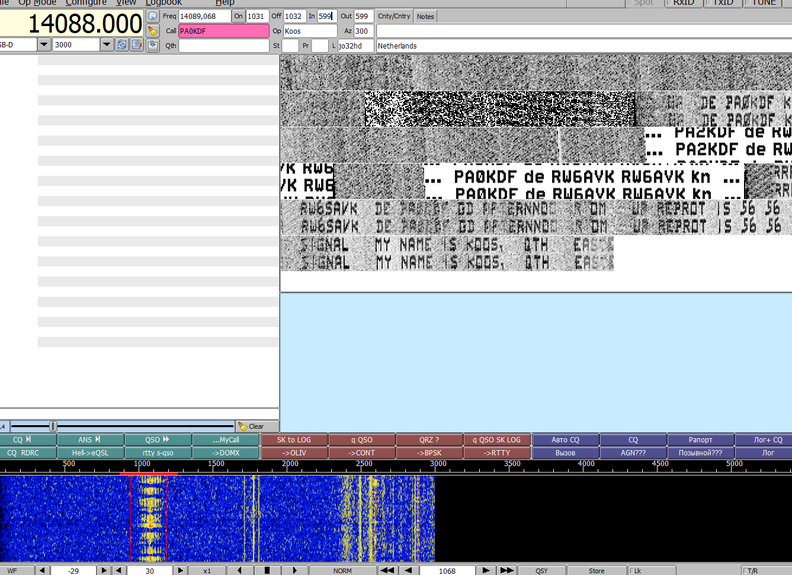The image size is (792, 575).
Task: Toggle the T/R transmit-receive button
Action: 752,570
